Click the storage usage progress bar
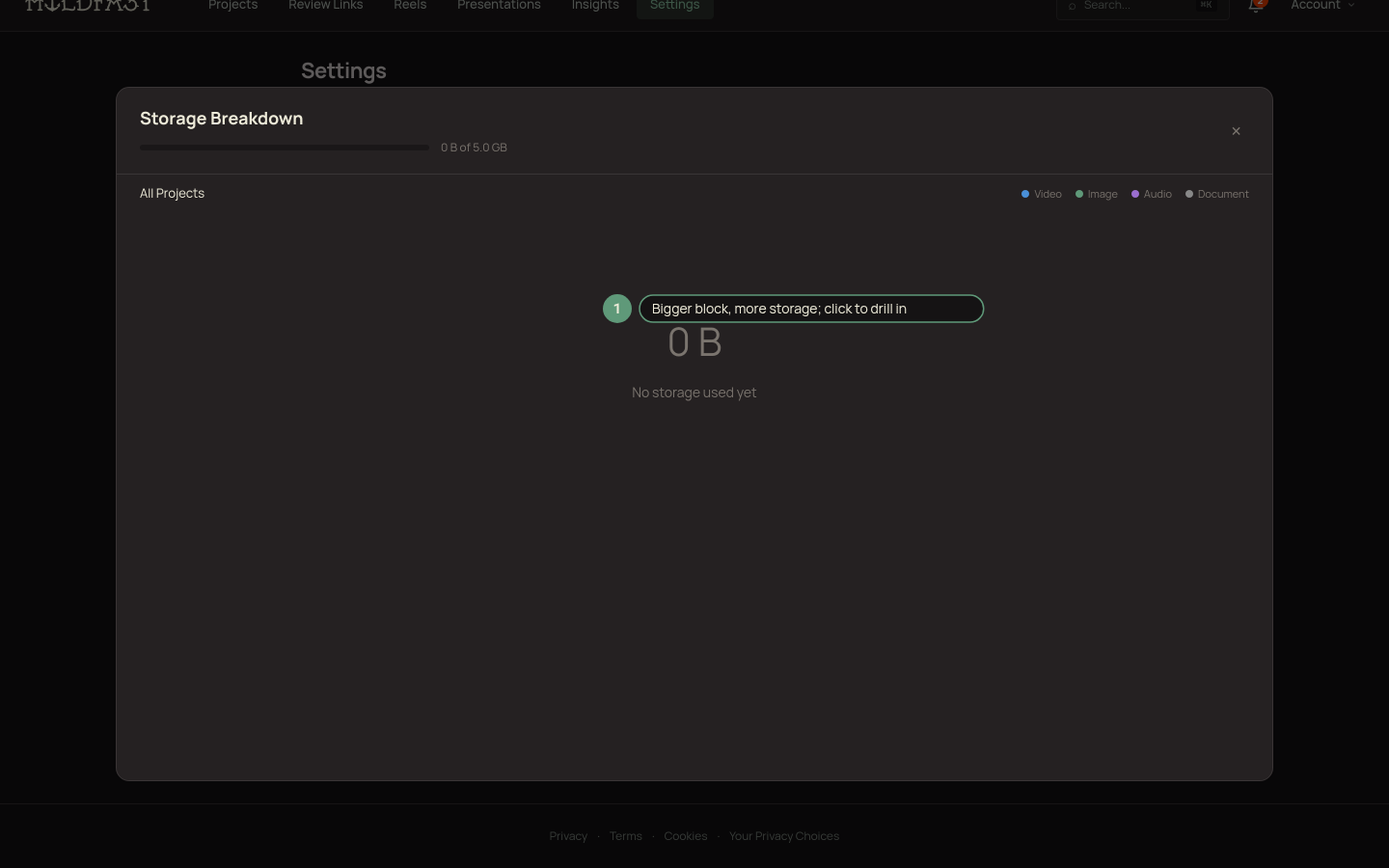Screen dimensions: 1389x868 [x=285, y=148]
